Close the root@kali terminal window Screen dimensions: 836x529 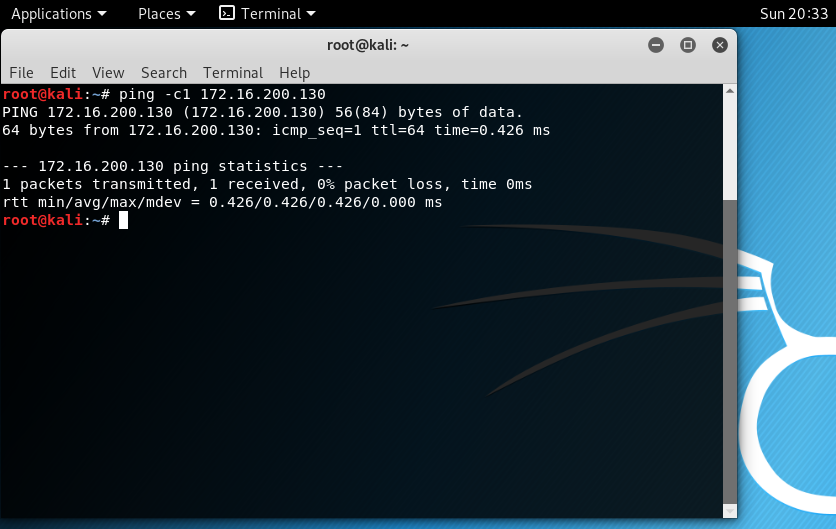tap(720, 45)
